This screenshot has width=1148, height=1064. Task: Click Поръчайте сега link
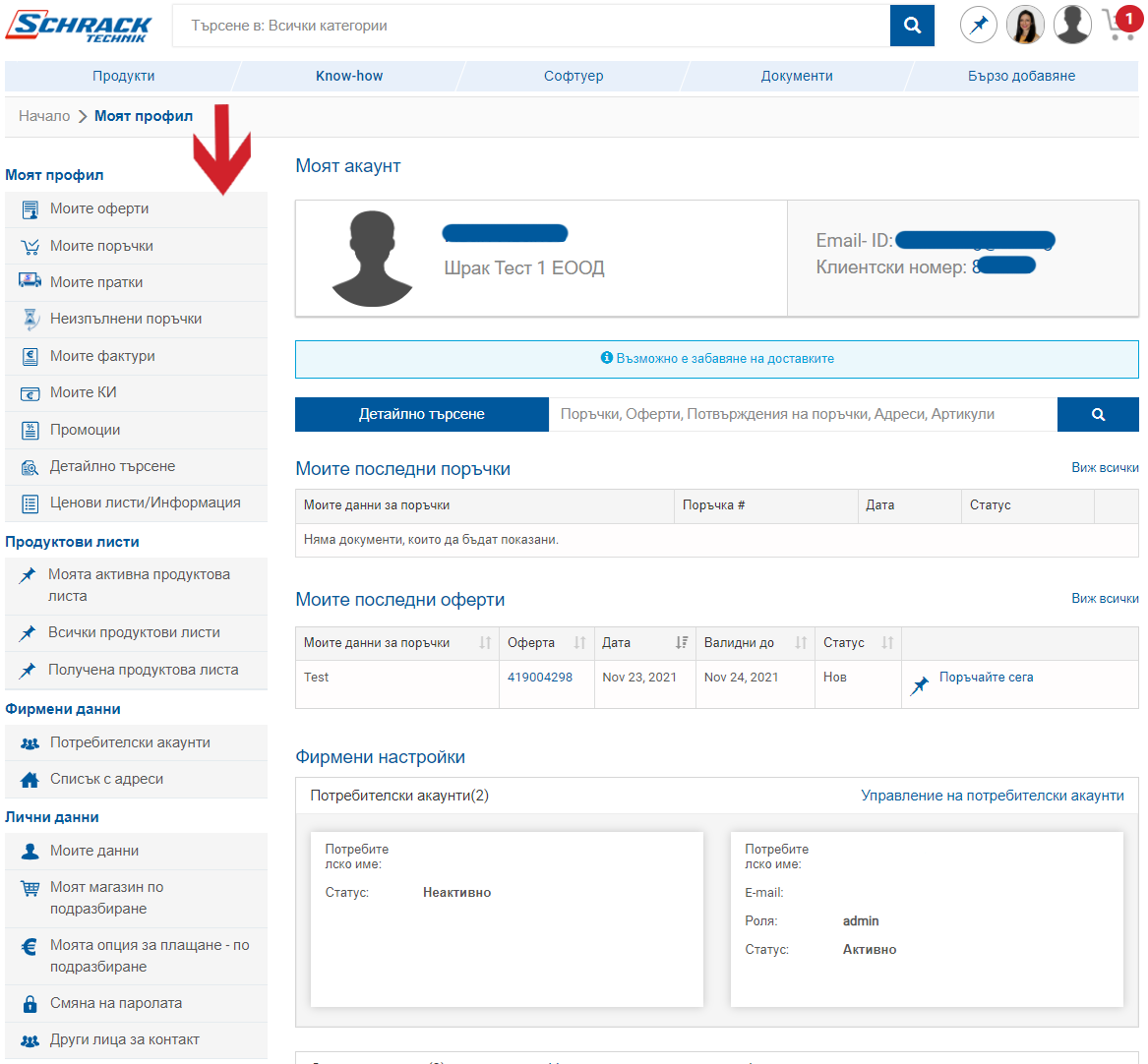coord(987,678)
